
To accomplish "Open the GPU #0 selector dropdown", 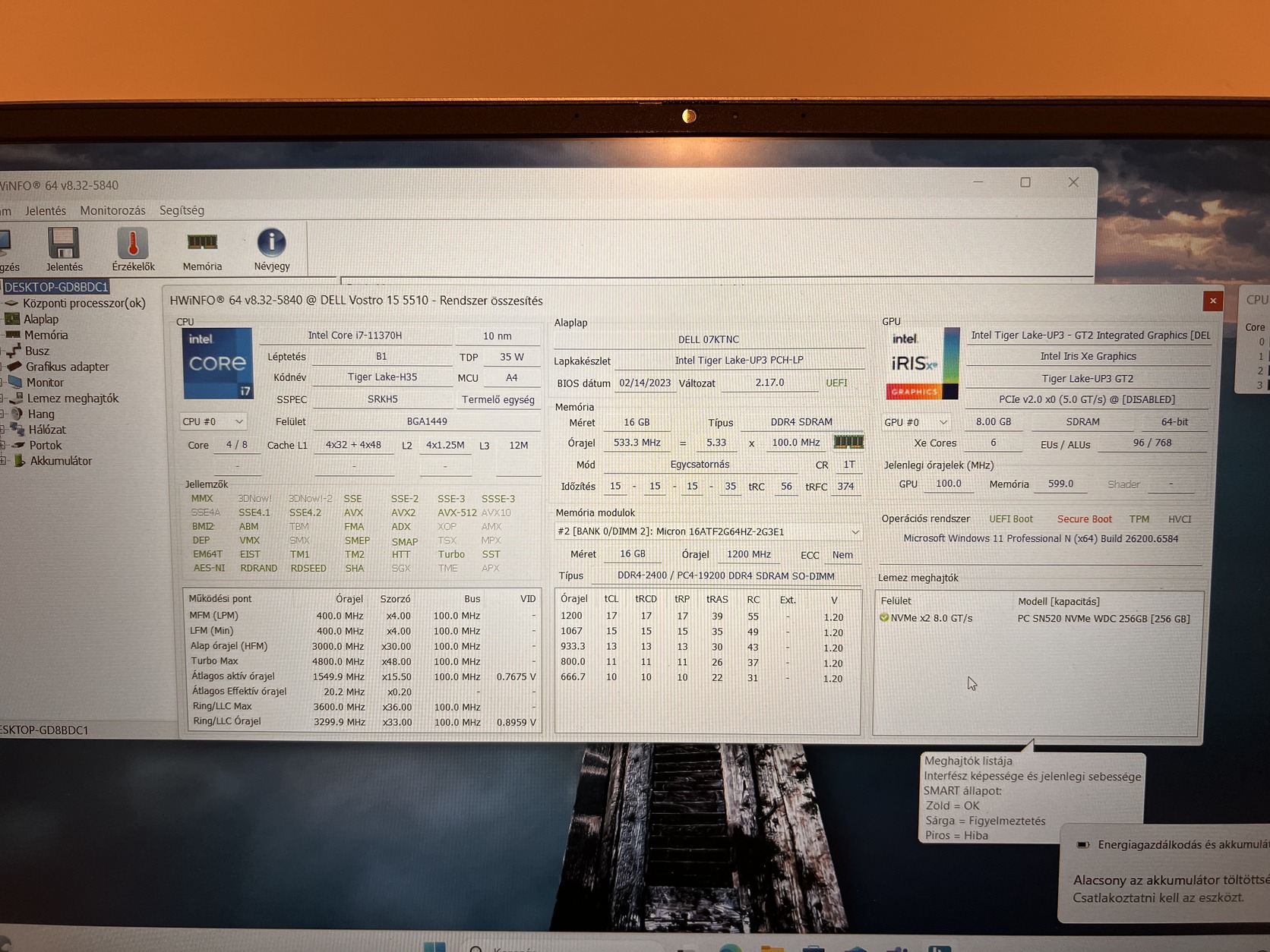I will 917,422.
